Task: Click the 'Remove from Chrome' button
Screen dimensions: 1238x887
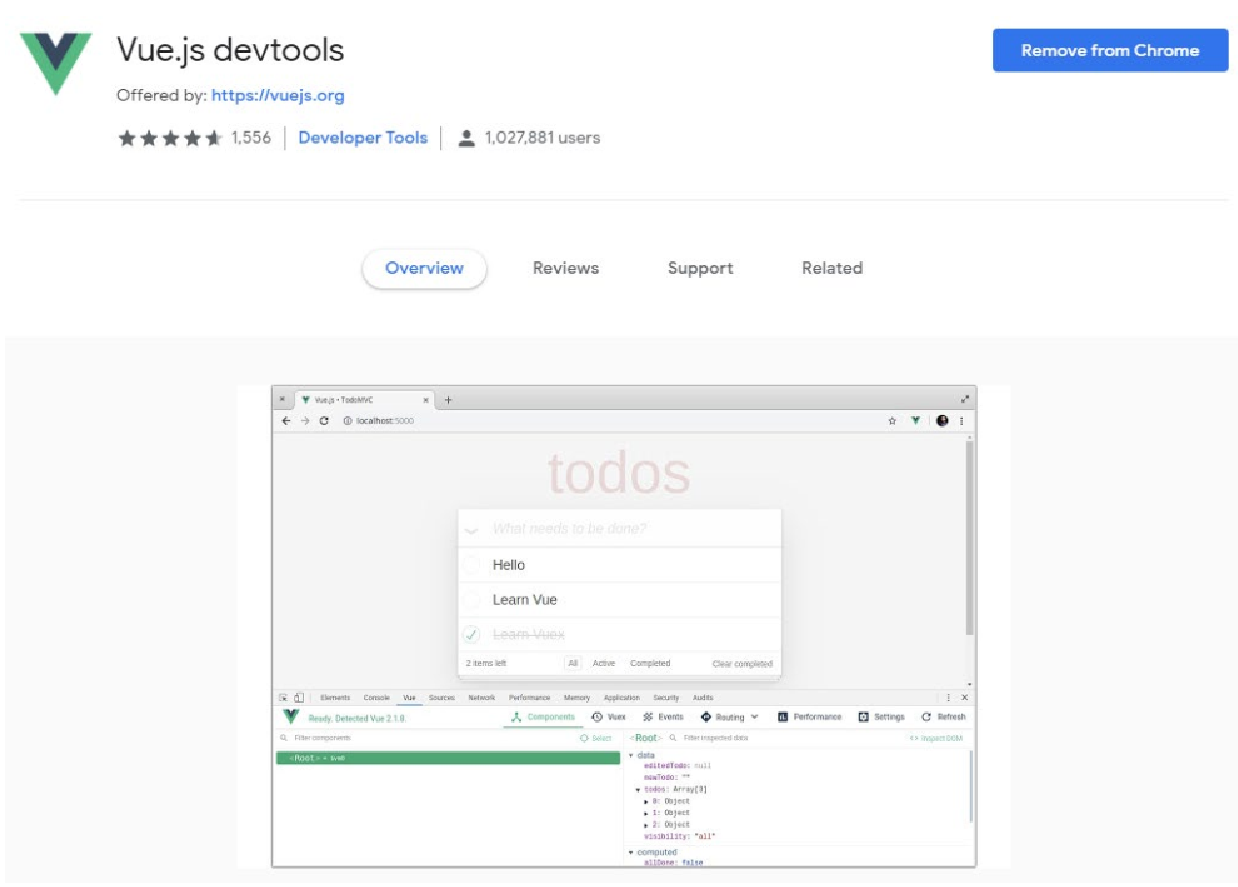Action: [1110, 50]
